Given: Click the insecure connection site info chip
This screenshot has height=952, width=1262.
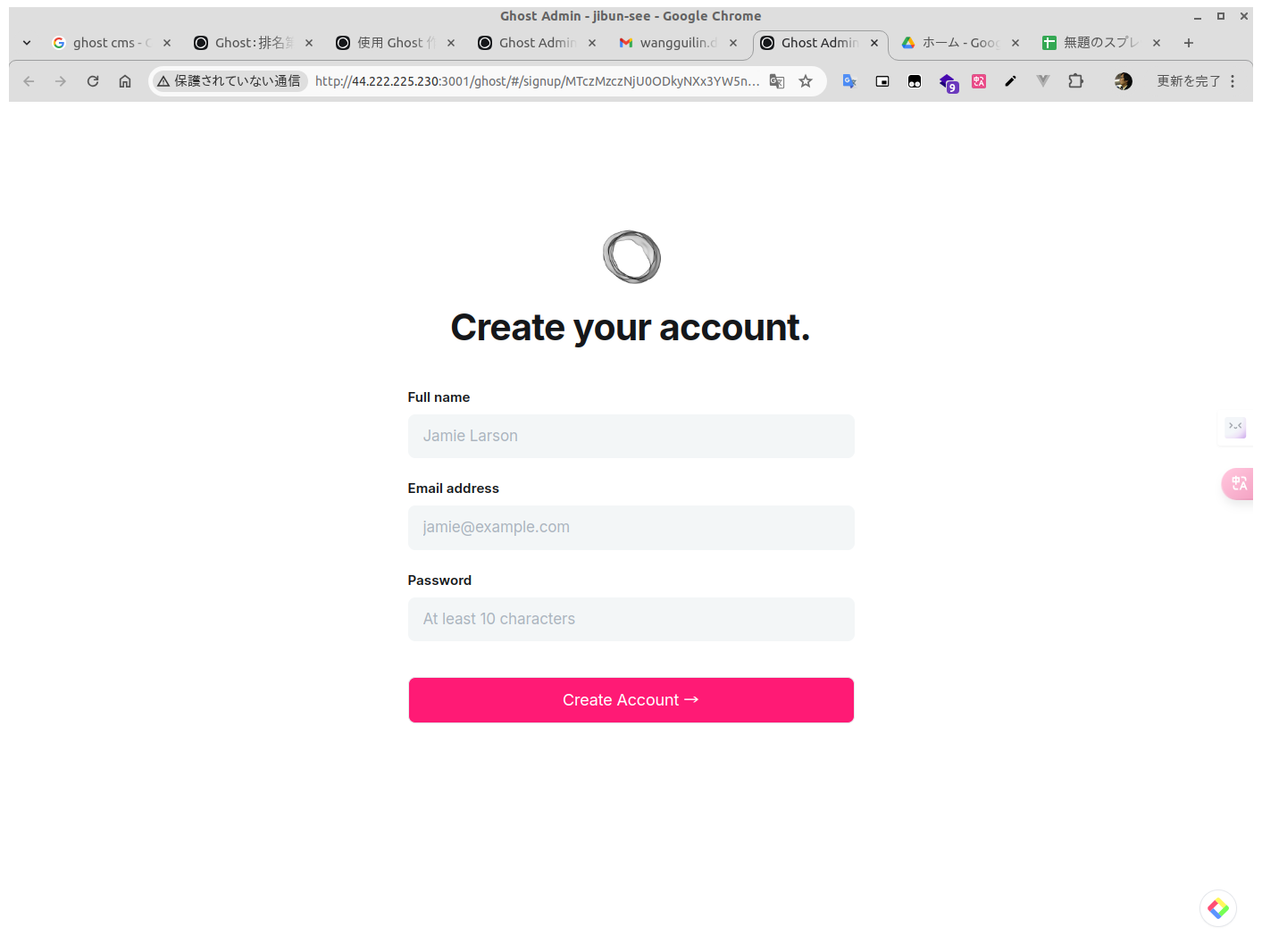Looking at the screenshot, I should pyautogui.click(x=230, y=81).
